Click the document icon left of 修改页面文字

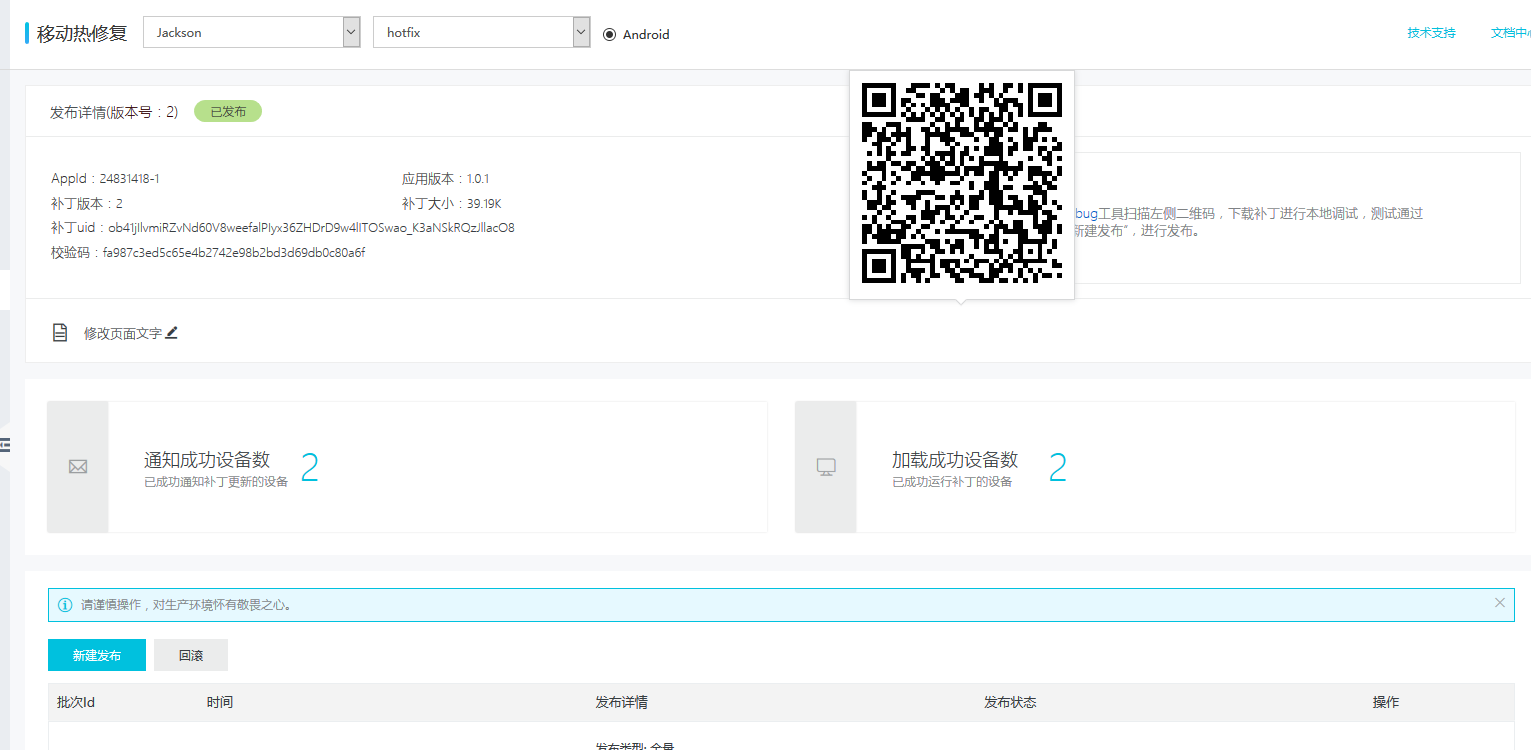coord(60,333)
